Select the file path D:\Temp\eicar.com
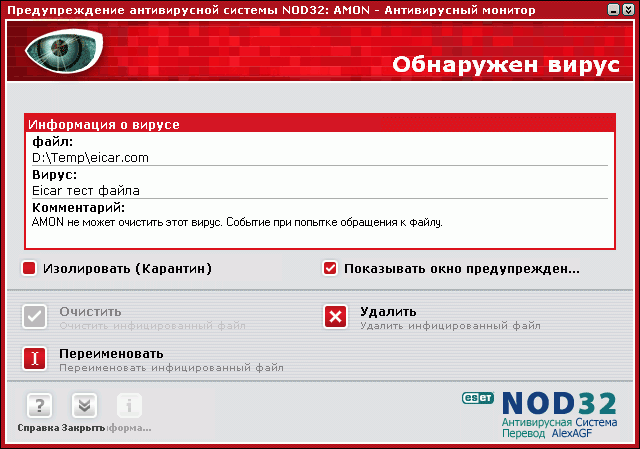This screenshot has width=640, height=449. coord(90,158)
